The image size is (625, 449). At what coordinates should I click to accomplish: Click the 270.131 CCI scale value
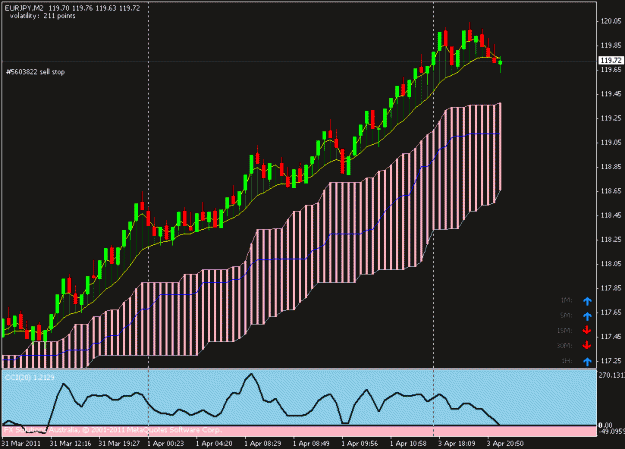coord(612,375)
